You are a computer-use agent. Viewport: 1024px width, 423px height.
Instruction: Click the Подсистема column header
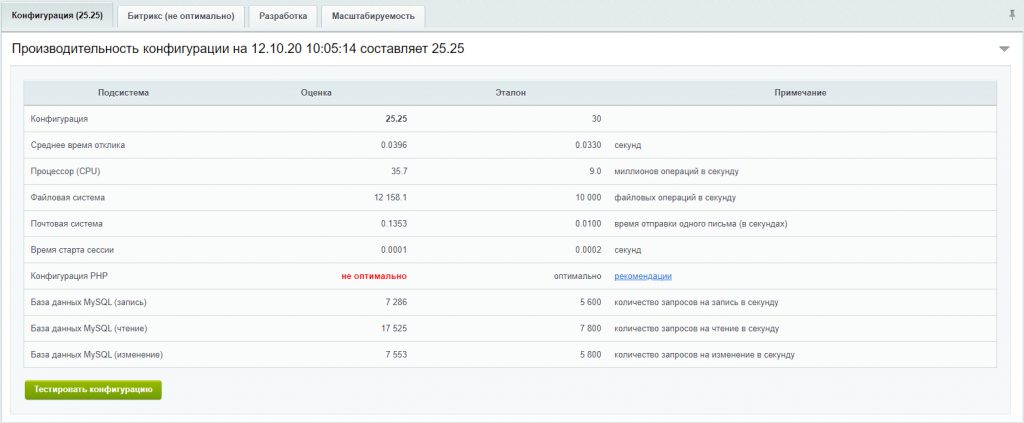tap(123, 93)
